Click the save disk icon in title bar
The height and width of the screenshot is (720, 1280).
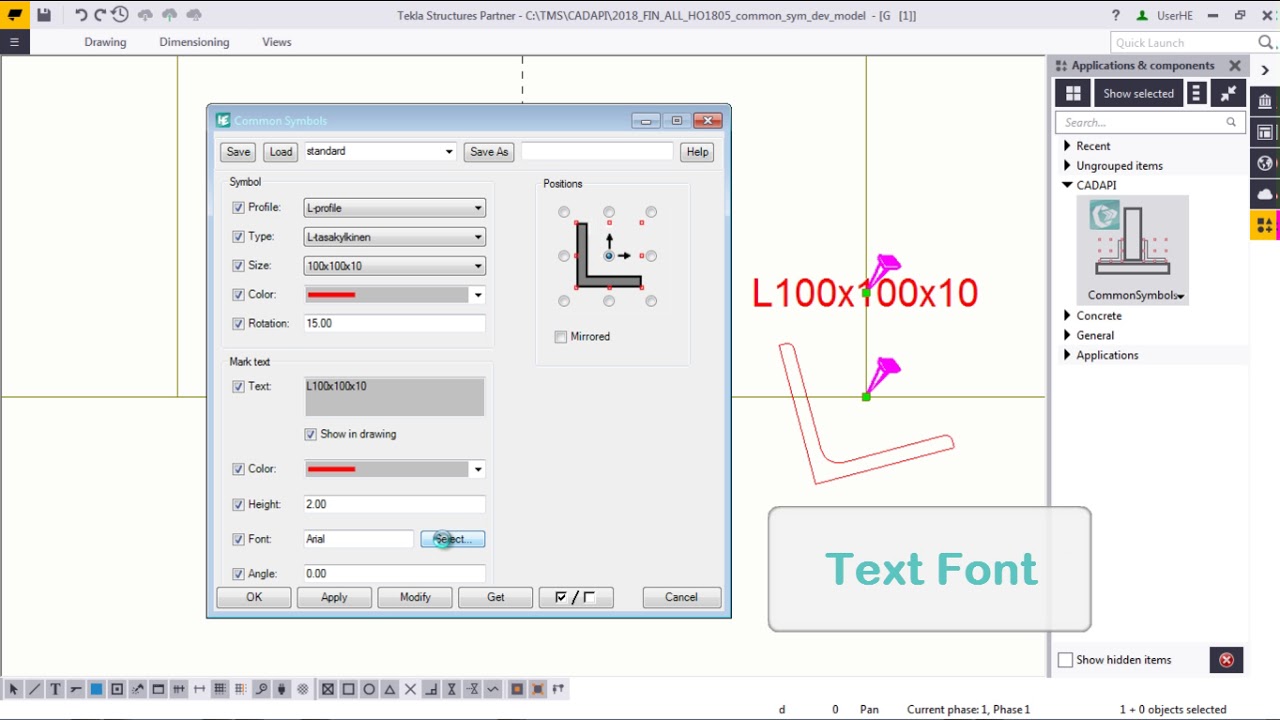pos(44,15)
